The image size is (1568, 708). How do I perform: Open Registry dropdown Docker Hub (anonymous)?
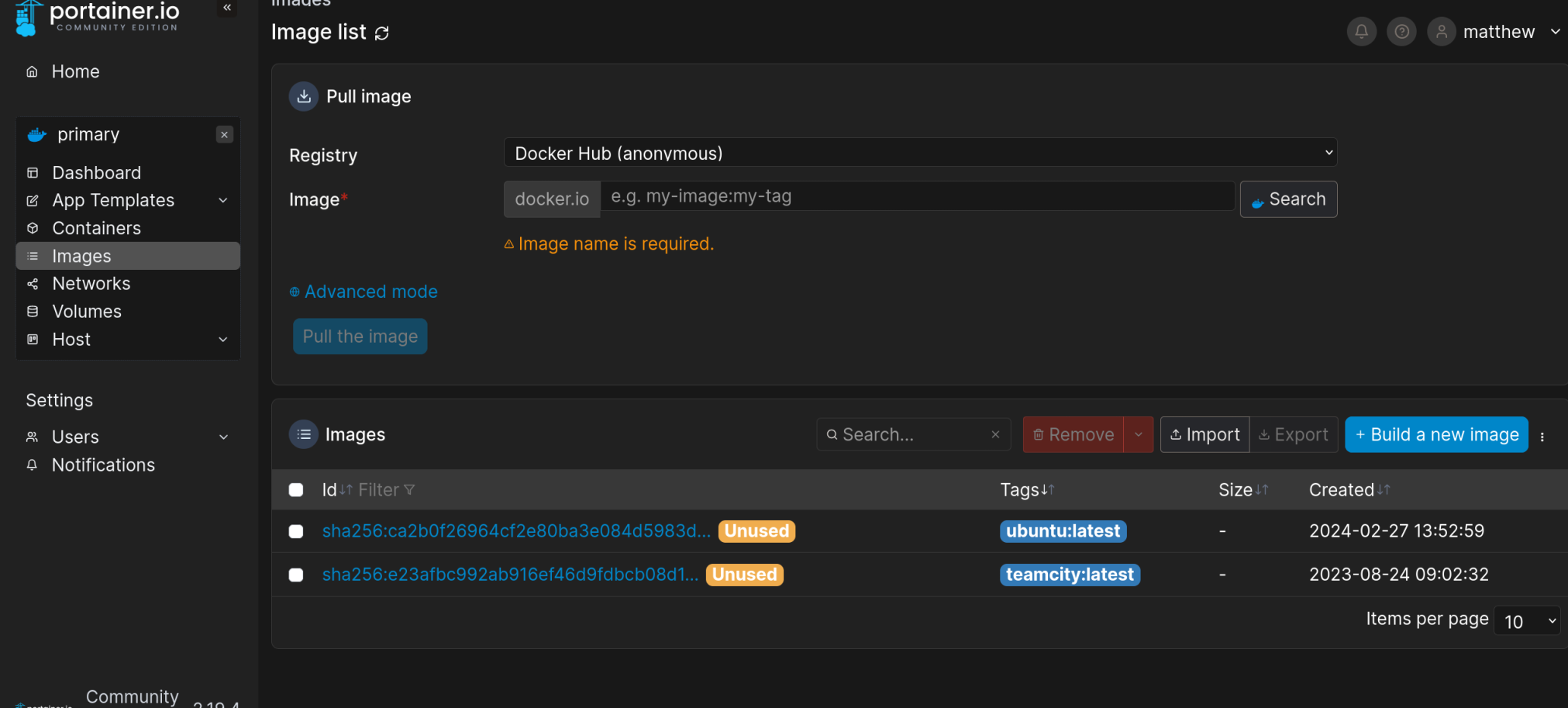coord(920,153)
